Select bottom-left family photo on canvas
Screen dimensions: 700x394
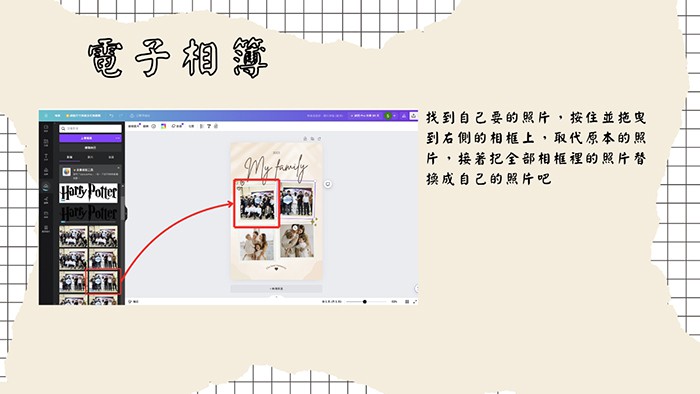(x=257, y=245)
